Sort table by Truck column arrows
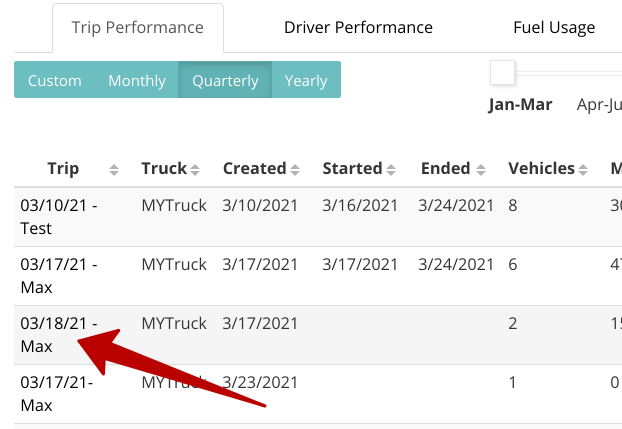The height and width of the screenshot is (429, 622). 195,170
